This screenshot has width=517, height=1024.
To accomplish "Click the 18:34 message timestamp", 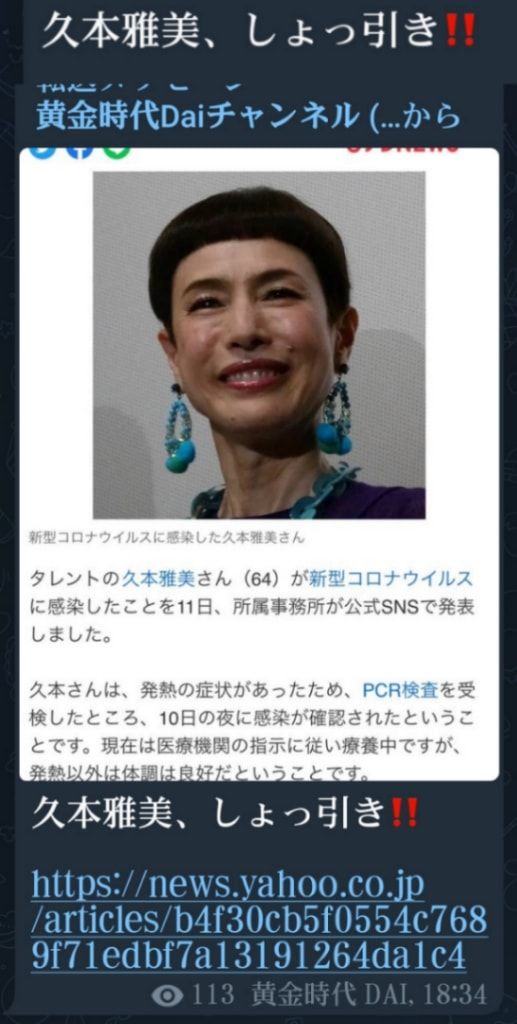I will 453,997.
